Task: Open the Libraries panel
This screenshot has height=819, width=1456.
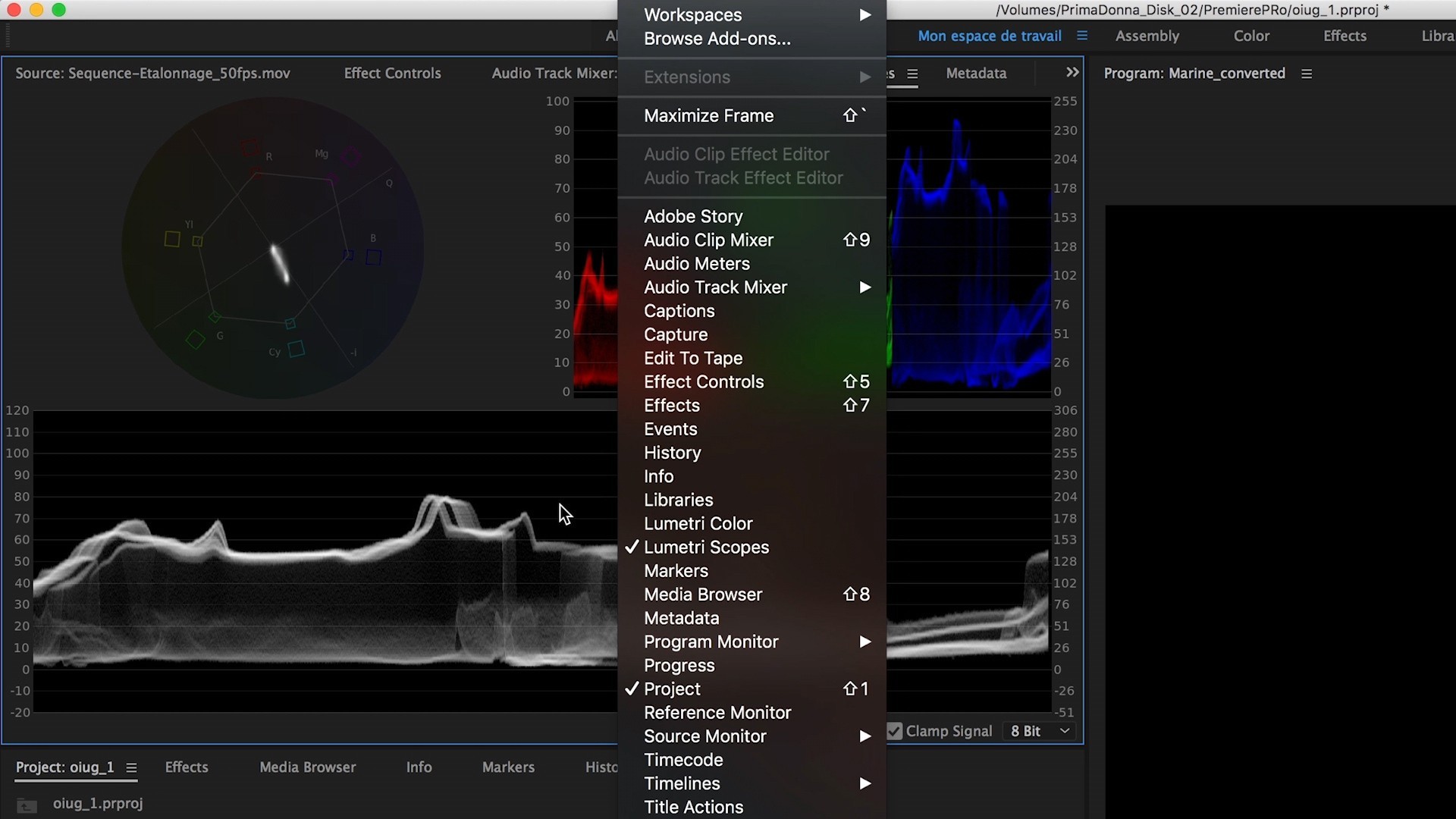Action: point(752,500)
